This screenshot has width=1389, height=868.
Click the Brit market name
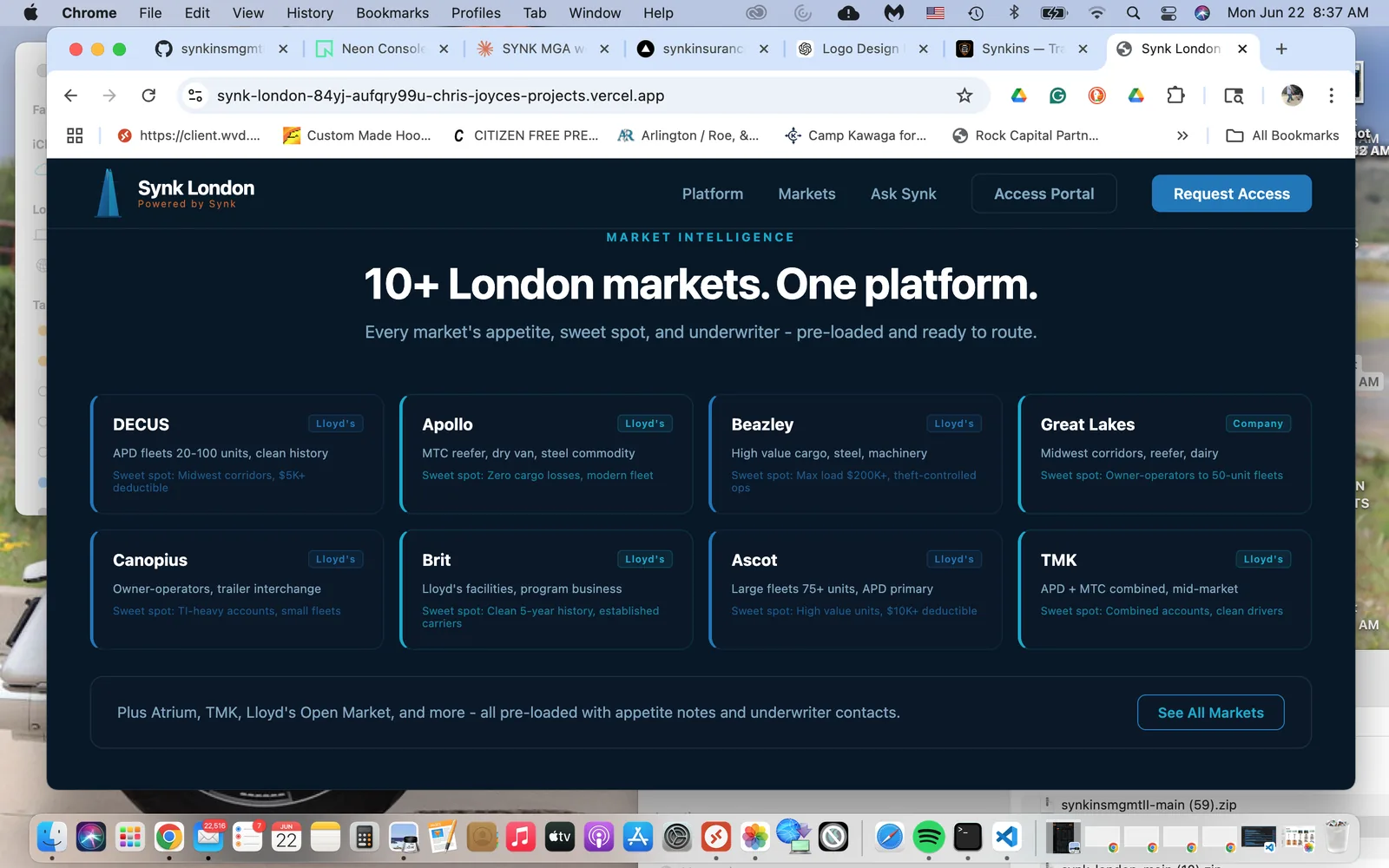tap(437, 560)
